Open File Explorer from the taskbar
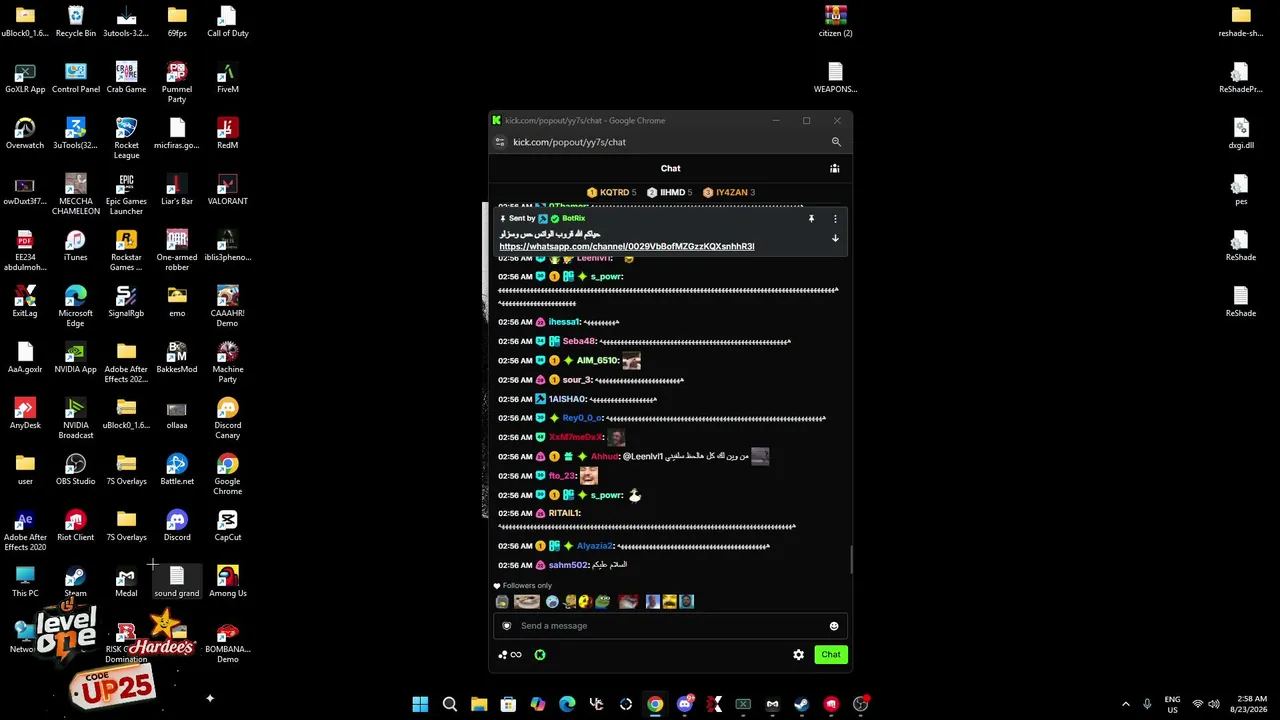 [479, 704]
